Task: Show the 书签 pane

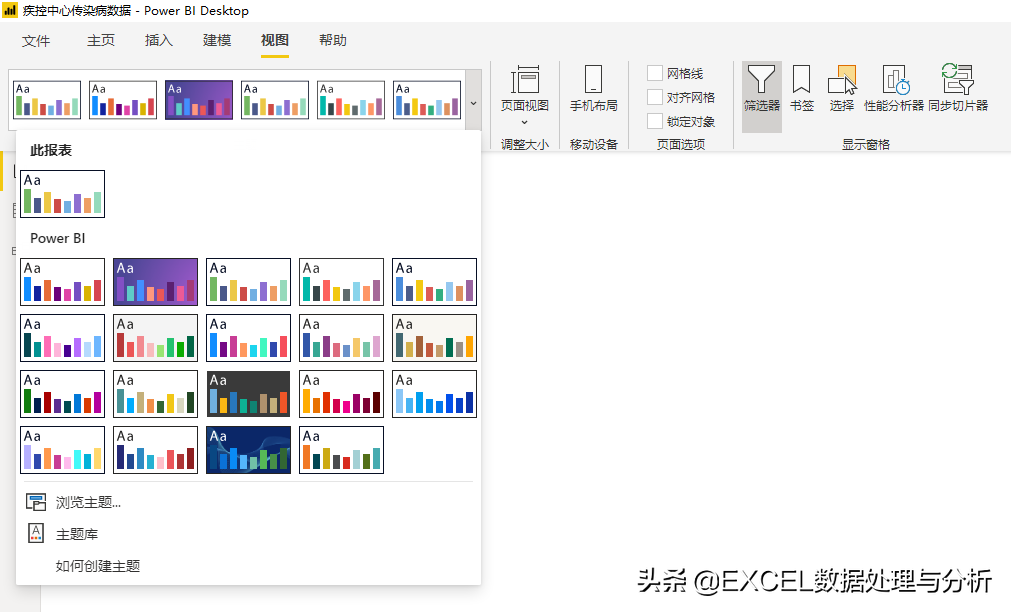Action: 801,88
